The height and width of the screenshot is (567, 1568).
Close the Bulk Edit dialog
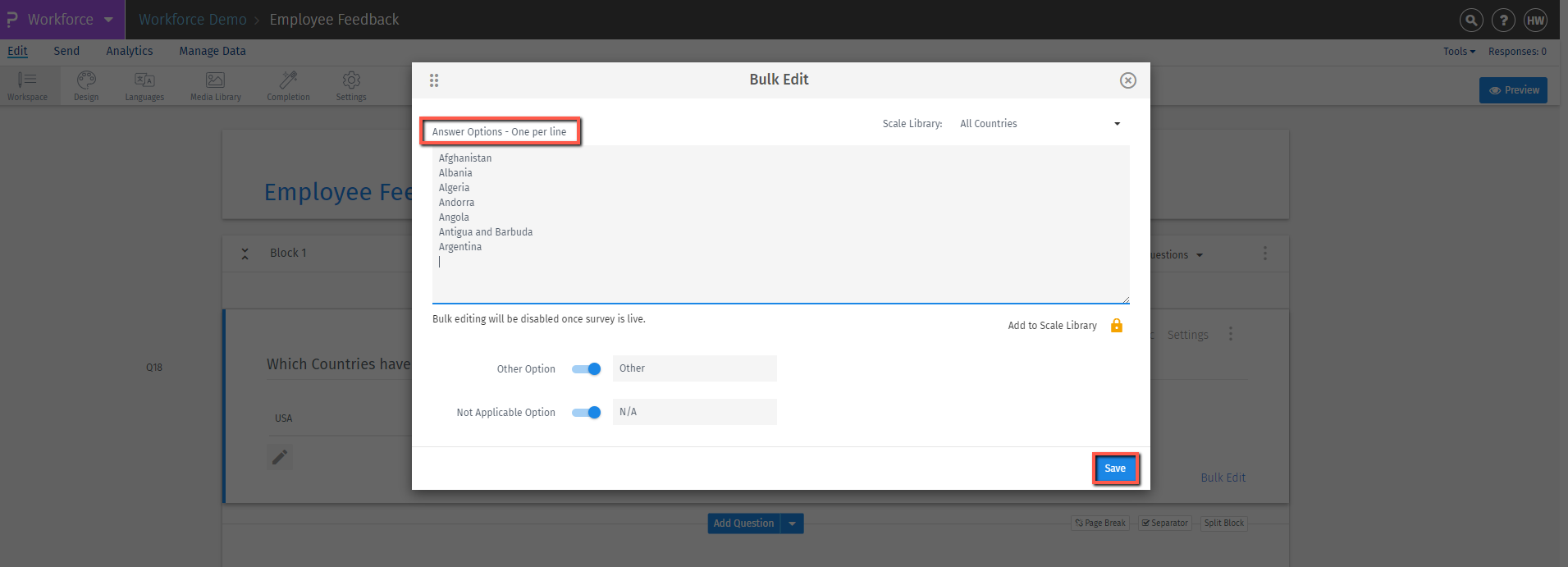click(x=1128, y=80)
